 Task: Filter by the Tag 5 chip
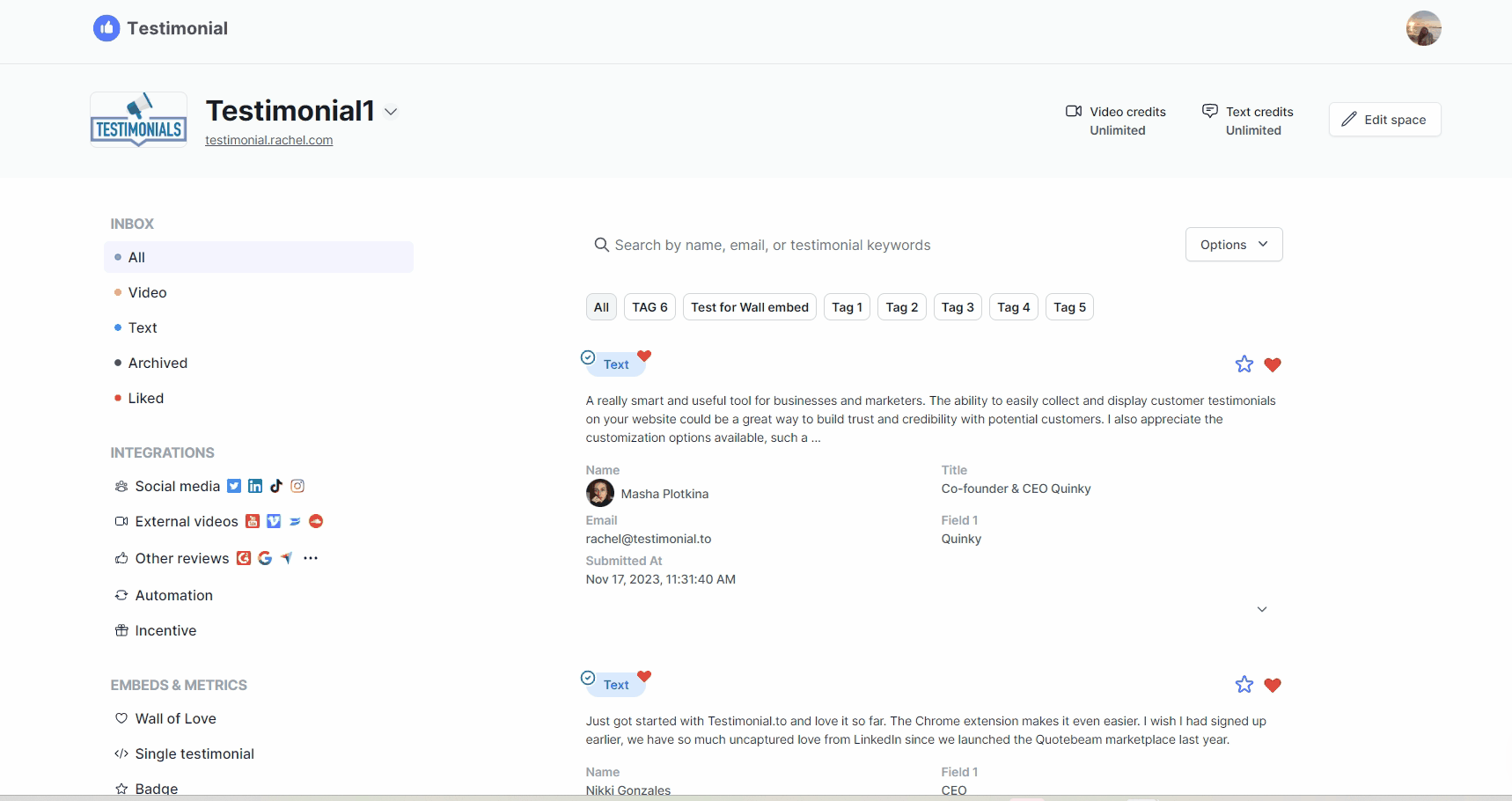tap(1069, 307)
